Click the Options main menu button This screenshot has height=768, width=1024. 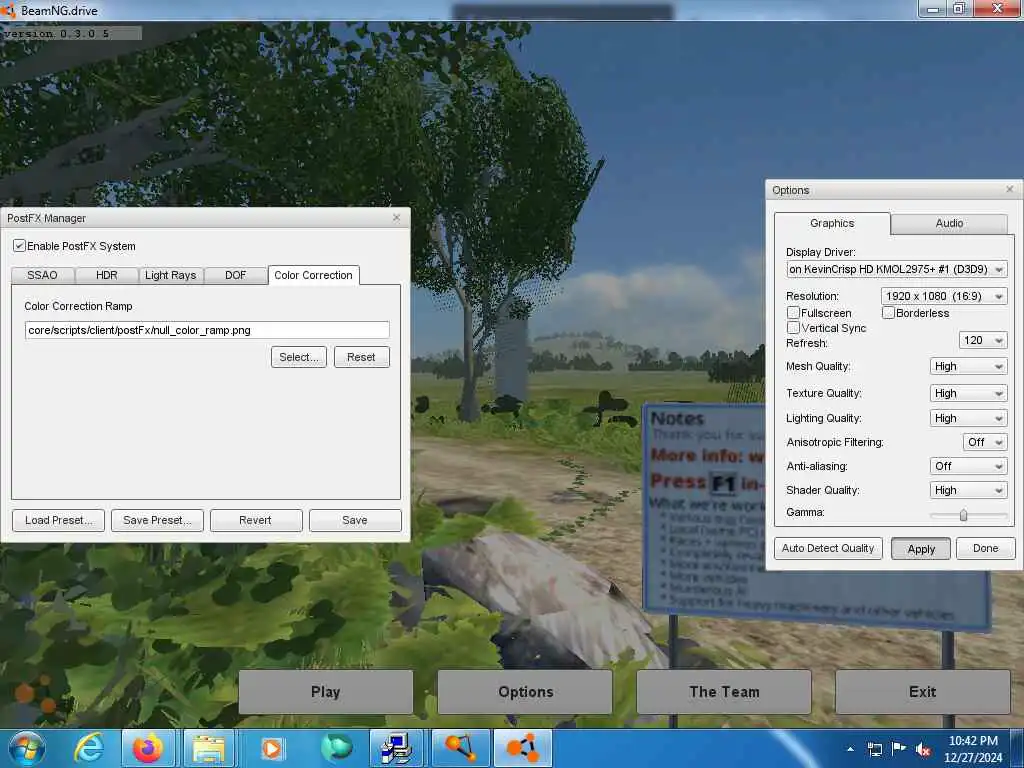pos(525,692)
